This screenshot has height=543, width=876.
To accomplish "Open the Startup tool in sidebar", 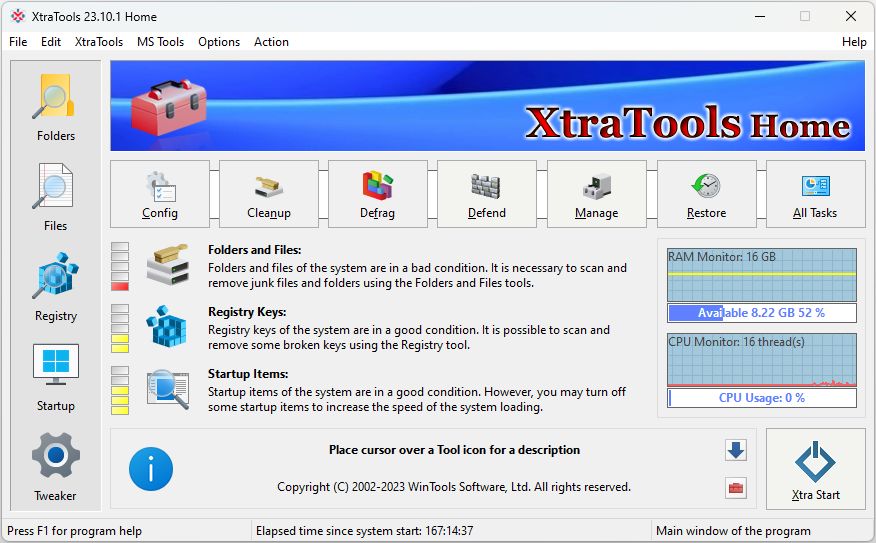I will click(x=55, y=377).
